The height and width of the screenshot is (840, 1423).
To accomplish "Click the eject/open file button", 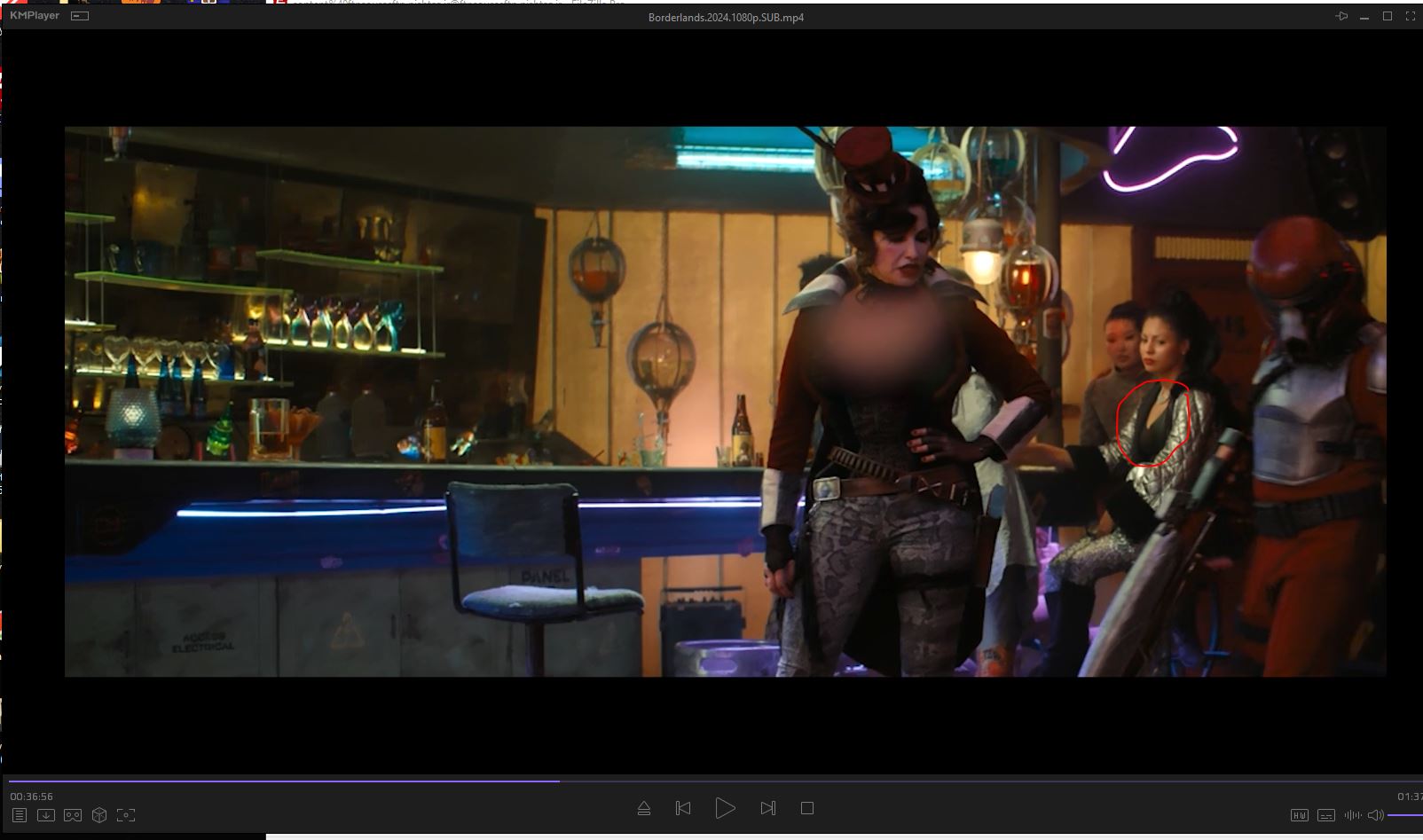I will pyautogui.click(x=644, y=808).
